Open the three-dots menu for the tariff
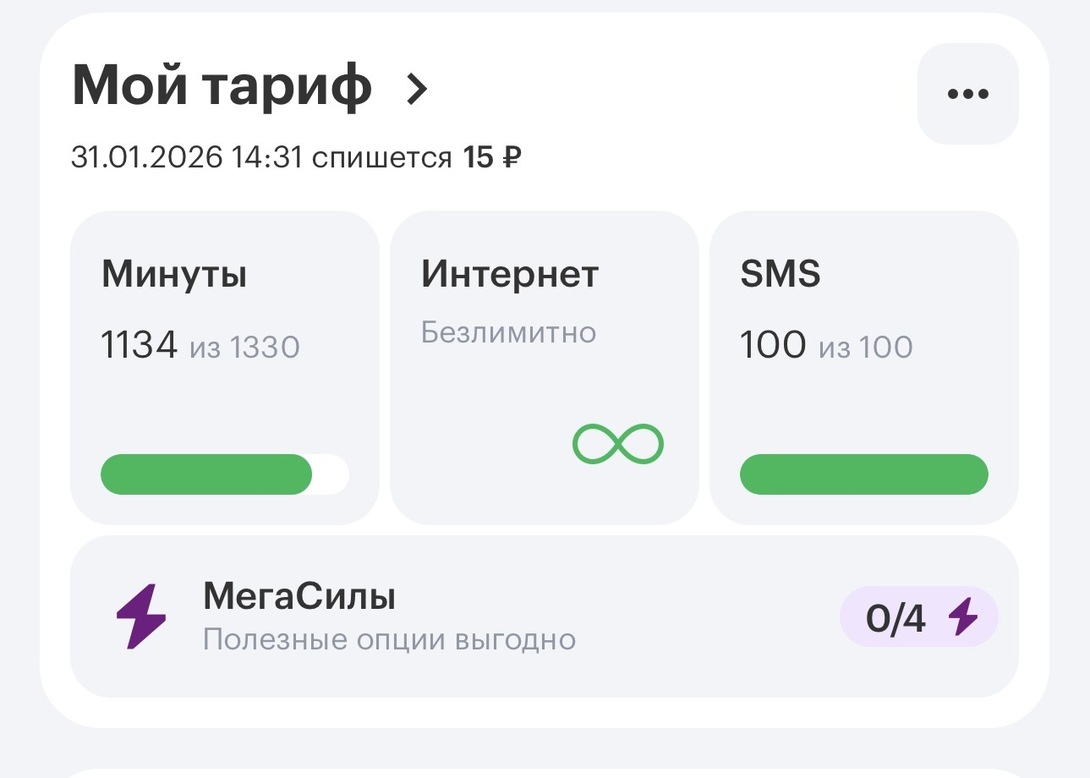 [967, 94]
